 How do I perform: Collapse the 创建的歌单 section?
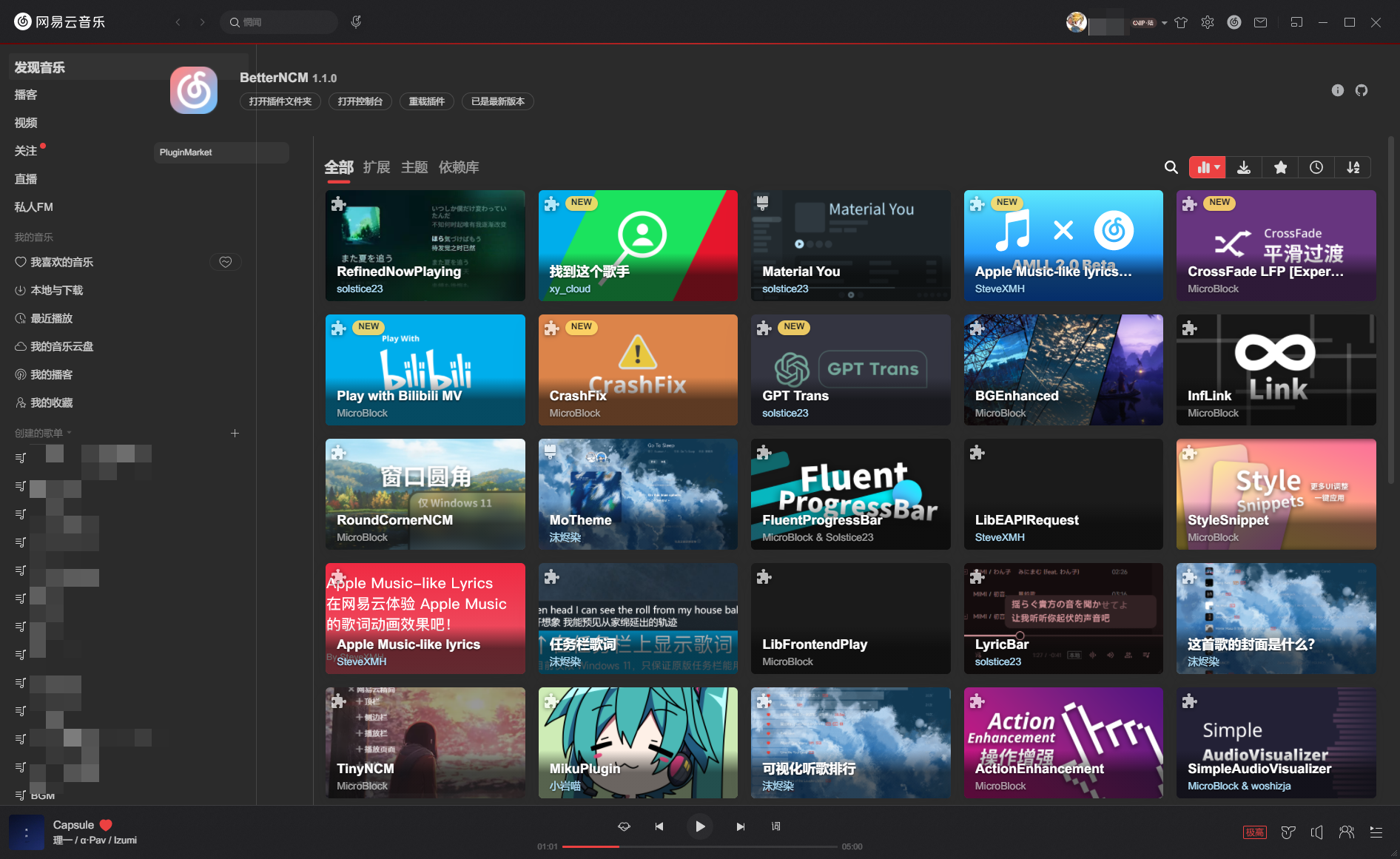coord(69,433)
